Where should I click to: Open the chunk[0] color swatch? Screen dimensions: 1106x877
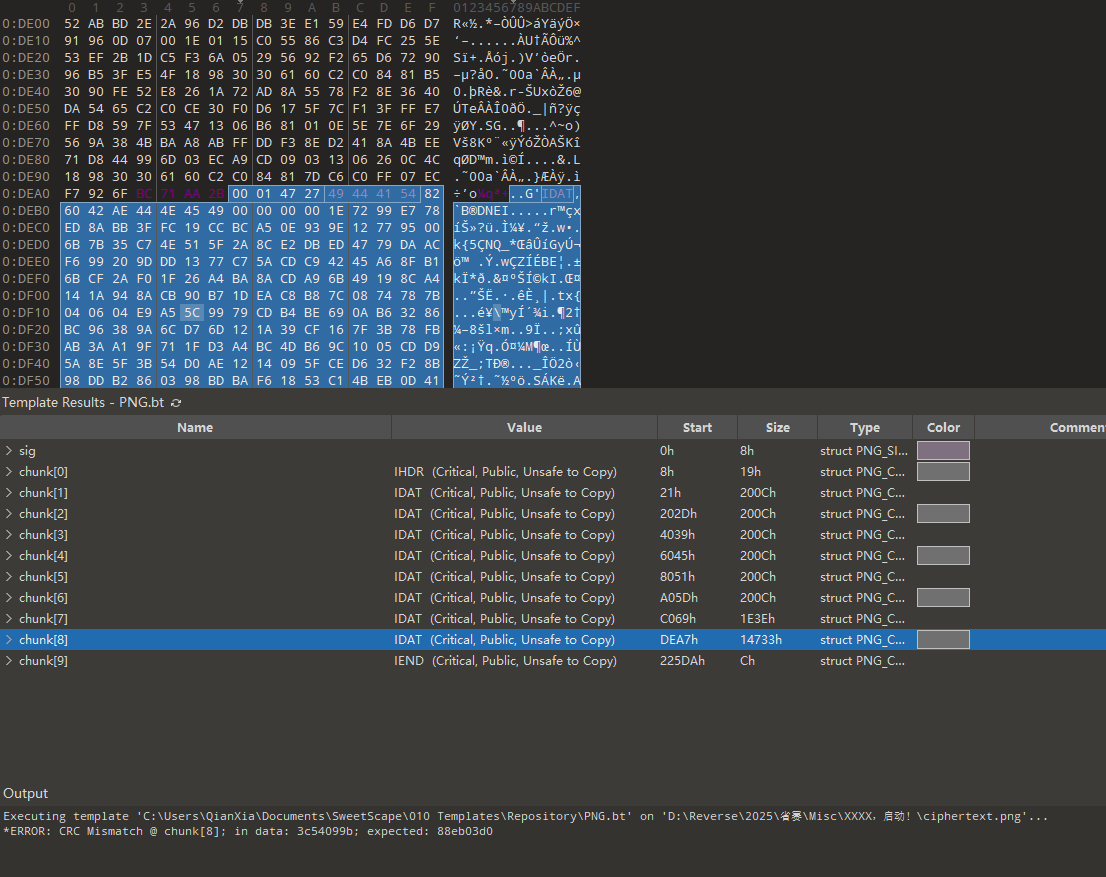click(943, 472)
